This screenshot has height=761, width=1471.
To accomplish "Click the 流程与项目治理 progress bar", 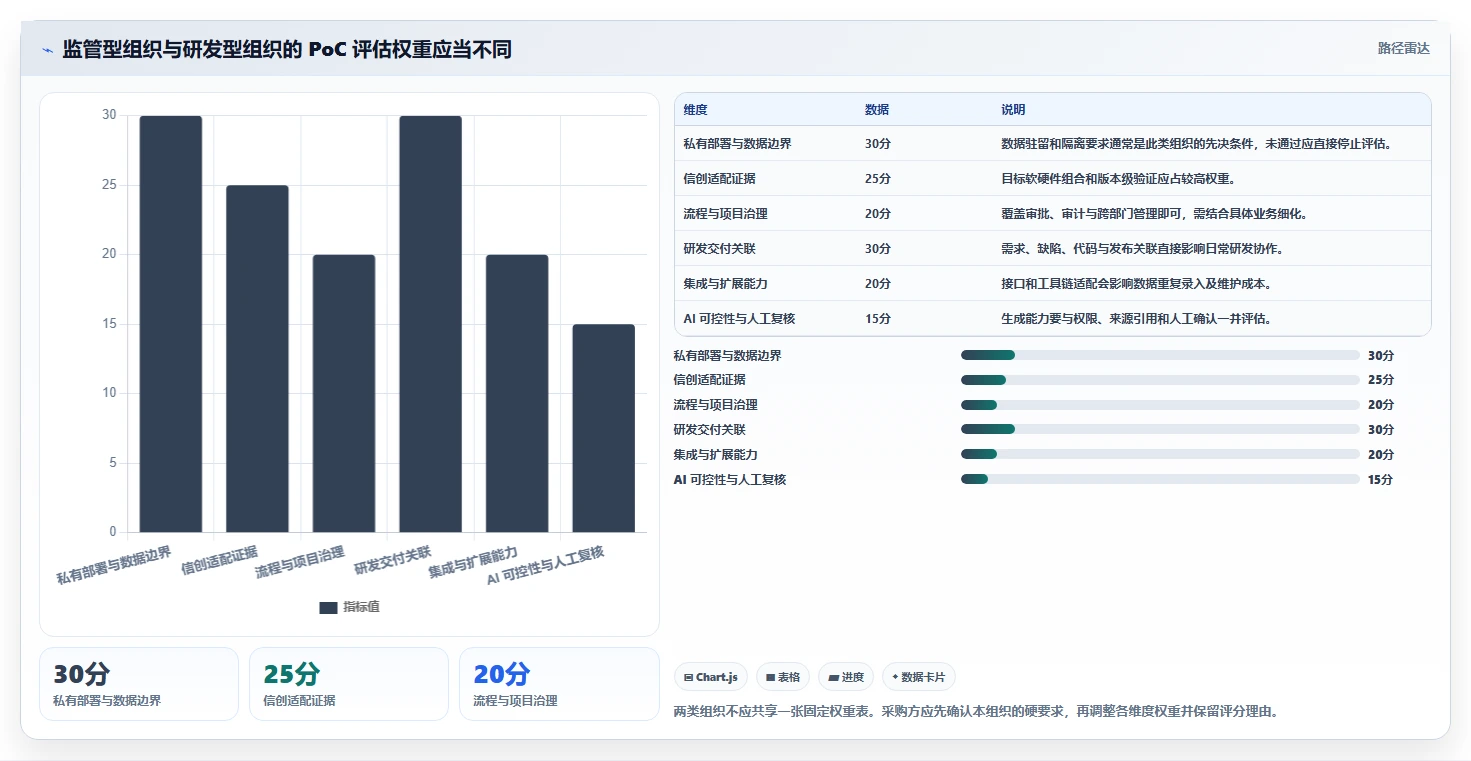I will 1160,405.
